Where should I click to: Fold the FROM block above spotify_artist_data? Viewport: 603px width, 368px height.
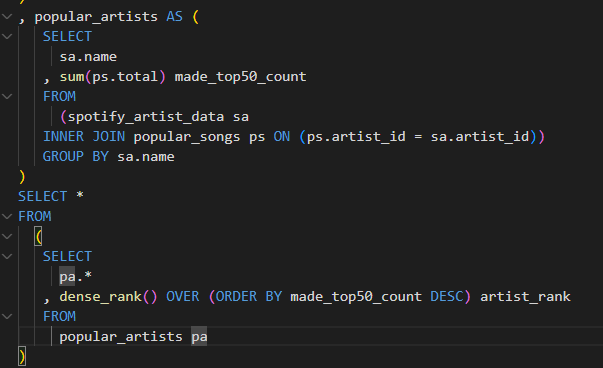[x=7, y=97]
